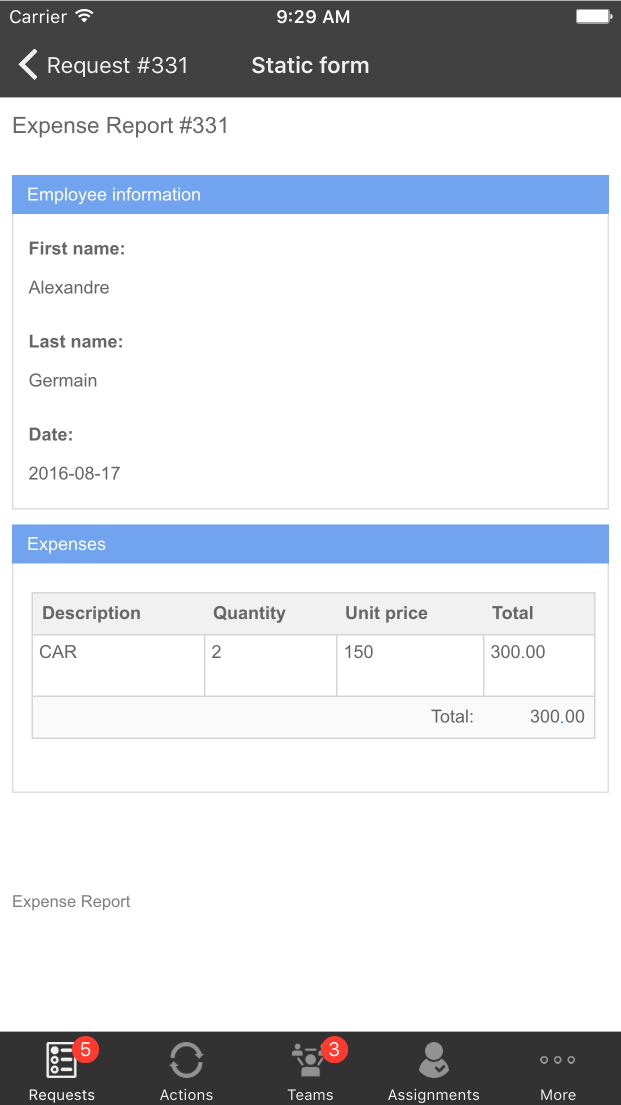The width and height of the screenshot is (621, 1105).
Task: Select the Requests menu item label
Action: (61, 1094)
